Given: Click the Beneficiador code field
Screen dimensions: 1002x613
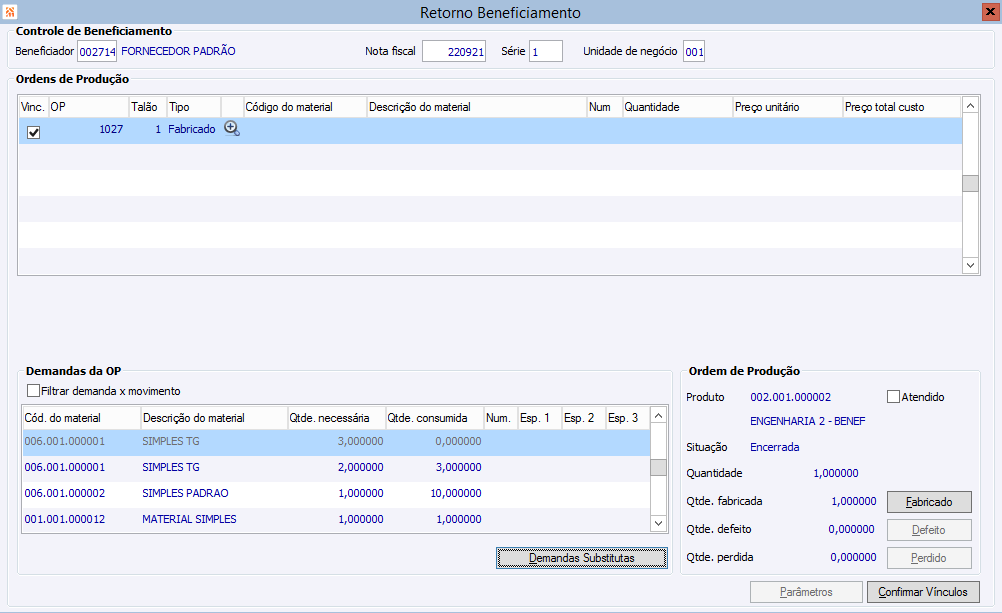Looking at the screenshot, I should pyautogui.click(x=97, y=51).
